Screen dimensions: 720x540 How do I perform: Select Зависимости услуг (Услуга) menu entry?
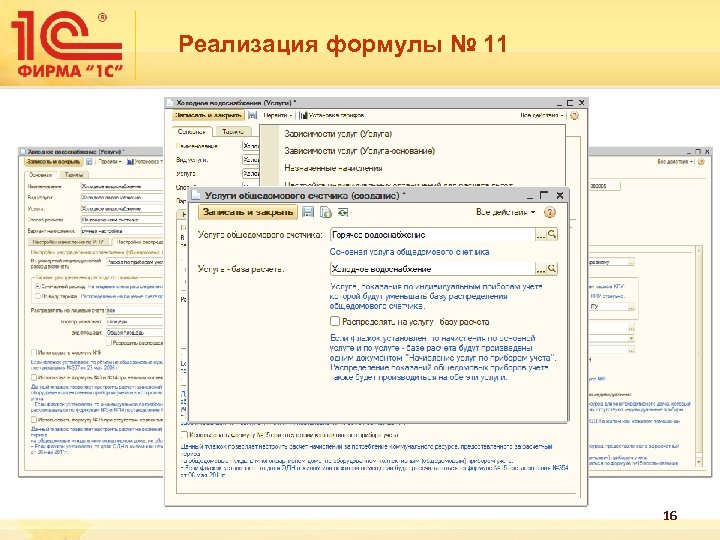pyautogui.click(x=338, y=134)
